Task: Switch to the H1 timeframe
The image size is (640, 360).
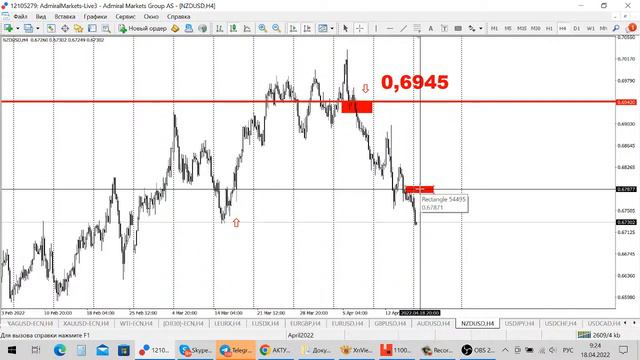Action: tap(549, 28)
